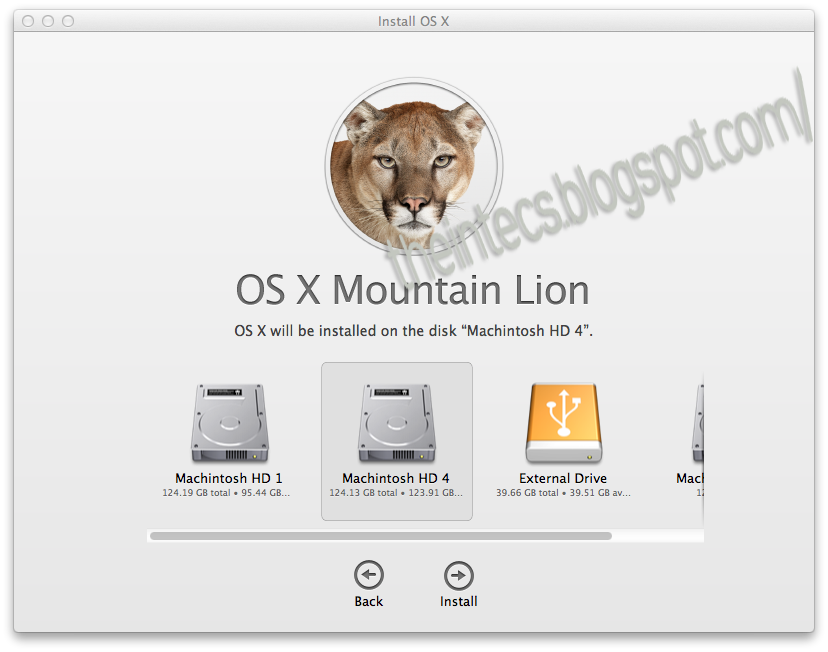Click the "124.13 GB total" capacity text
The image size is (828, 652).
point(363,493)
